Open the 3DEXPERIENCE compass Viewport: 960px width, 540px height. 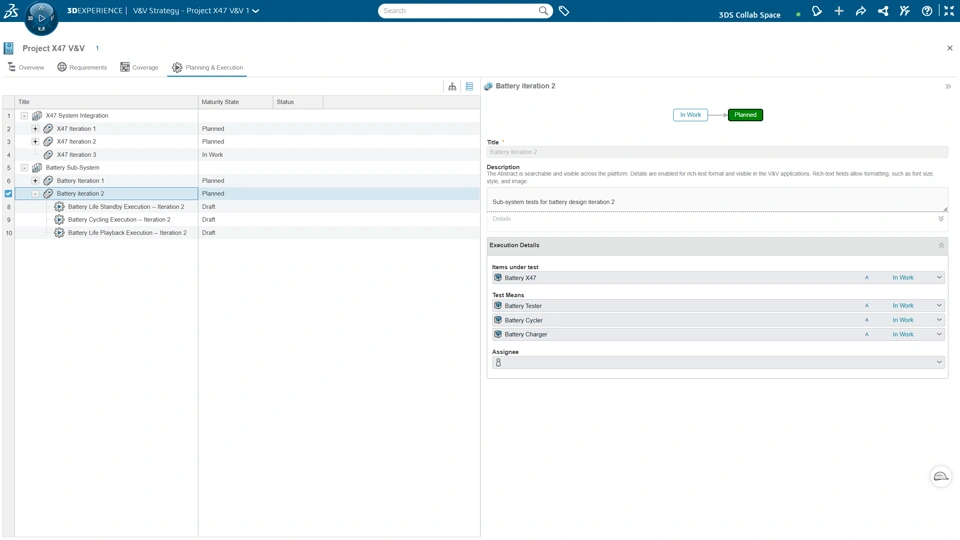coord(41,18)
